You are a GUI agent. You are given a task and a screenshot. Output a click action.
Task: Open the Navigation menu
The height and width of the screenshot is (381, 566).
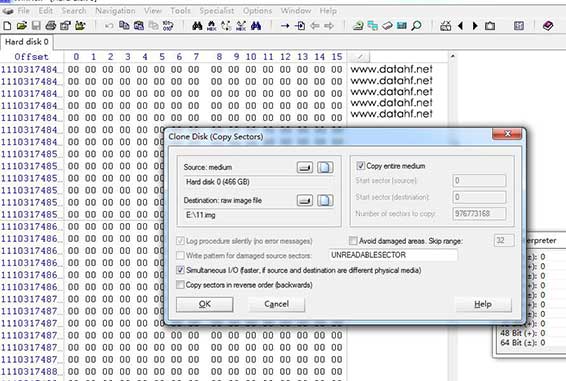pos(115,11)
